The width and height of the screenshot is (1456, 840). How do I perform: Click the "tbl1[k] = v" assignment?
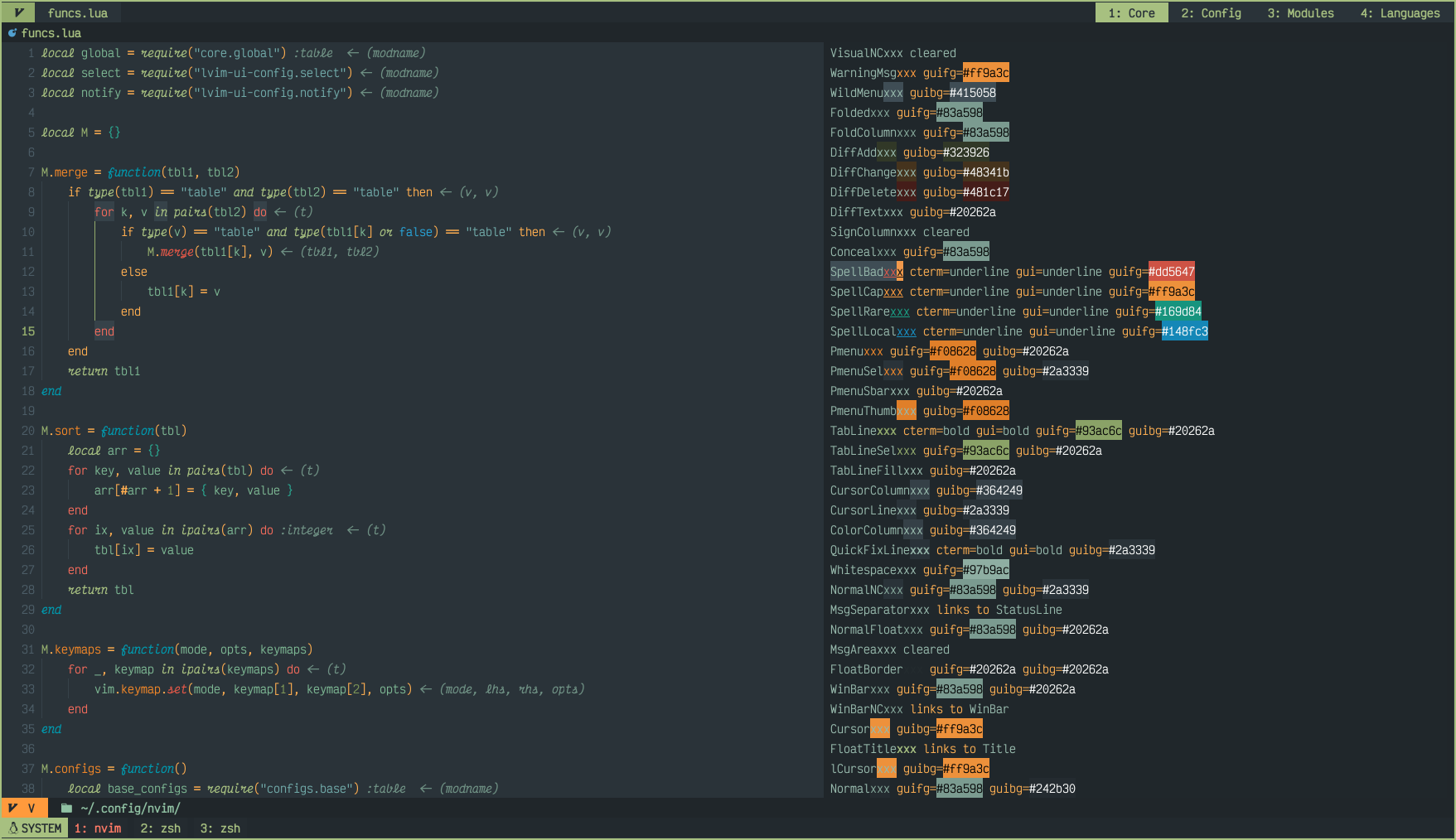click(184, 292)
